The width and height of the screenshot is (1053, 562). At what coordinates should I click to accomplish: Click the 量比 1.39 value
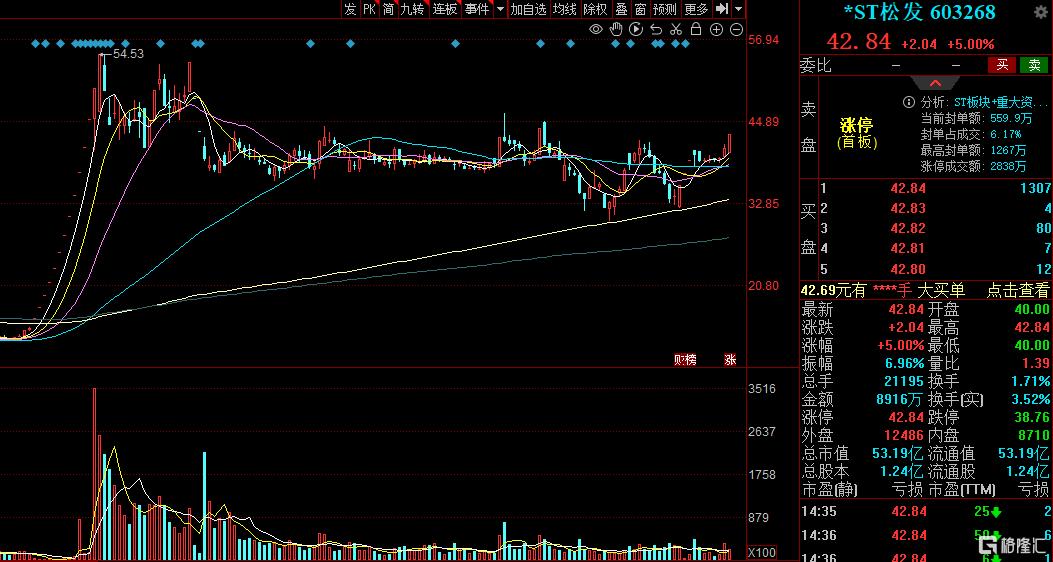[1034, 363]
